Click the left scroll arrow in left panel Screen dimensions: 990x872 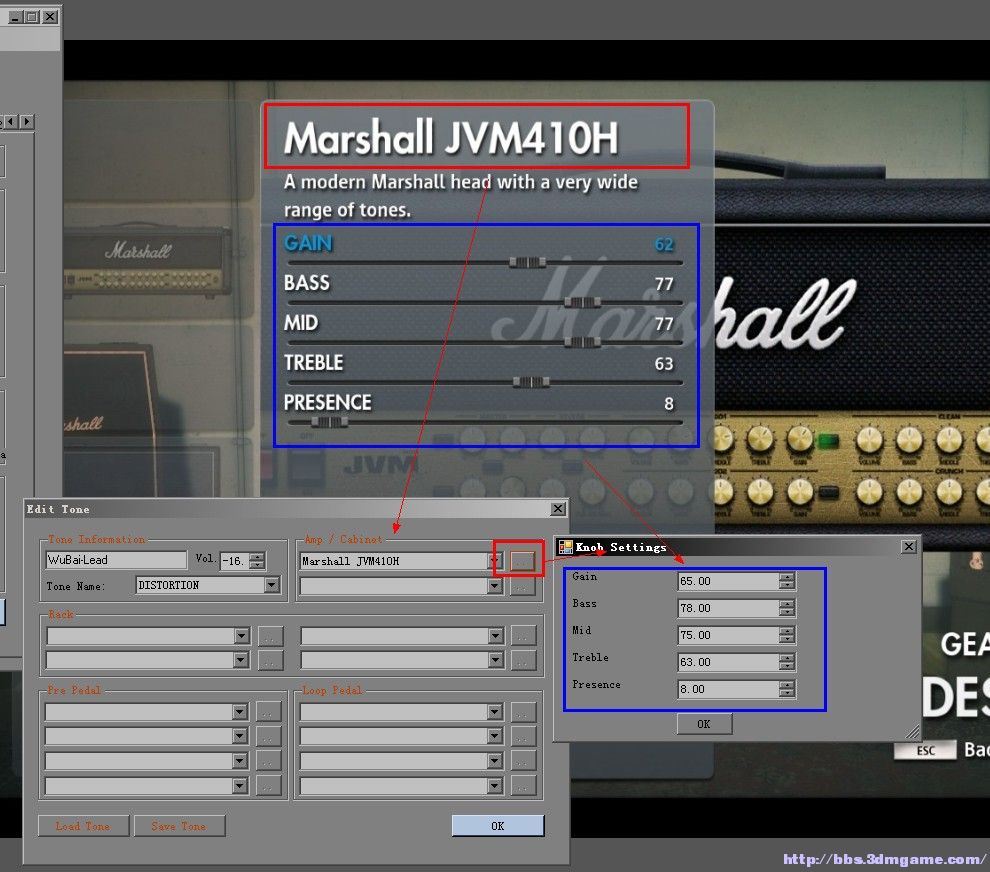click(x=11, y=121)
